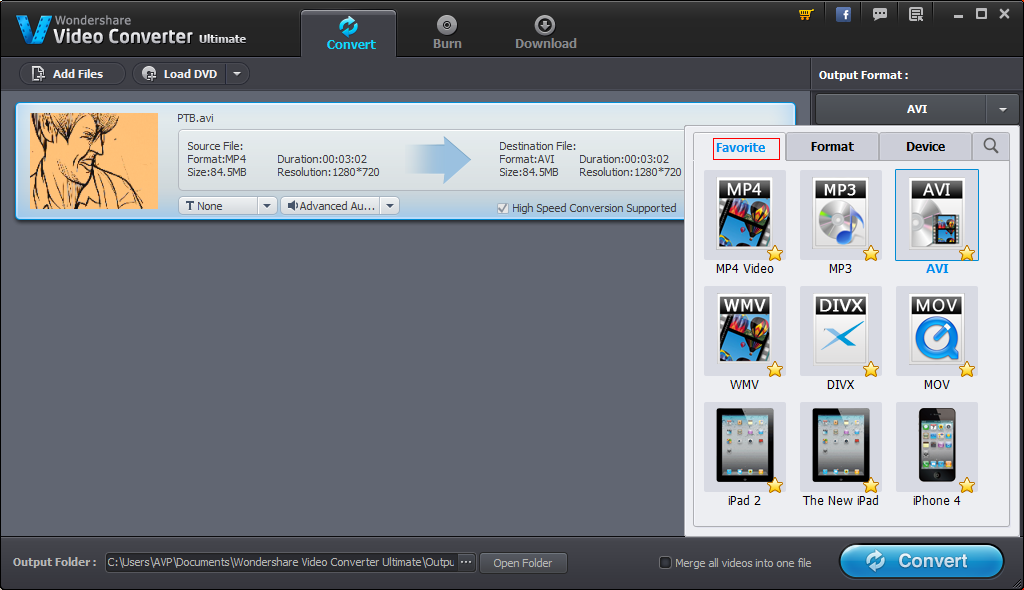
Task: Select the AVI format icon
Action: 936,215
